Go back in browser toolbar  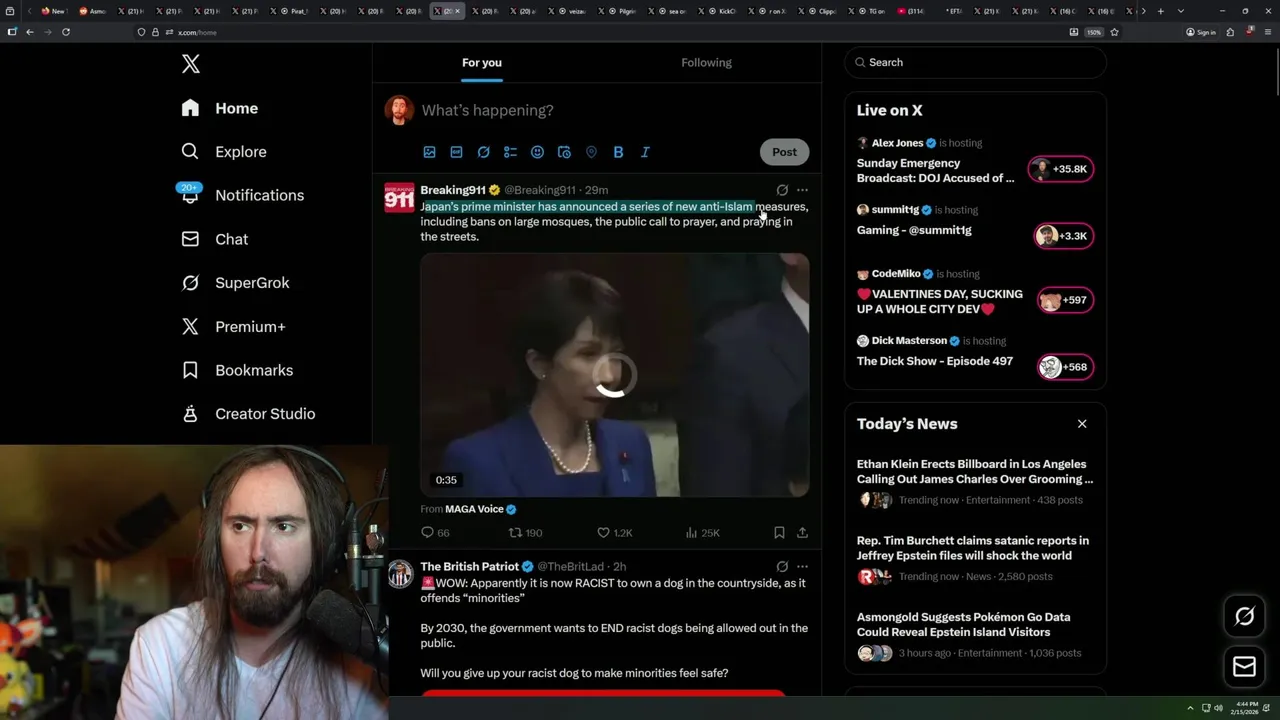[30, 32]
